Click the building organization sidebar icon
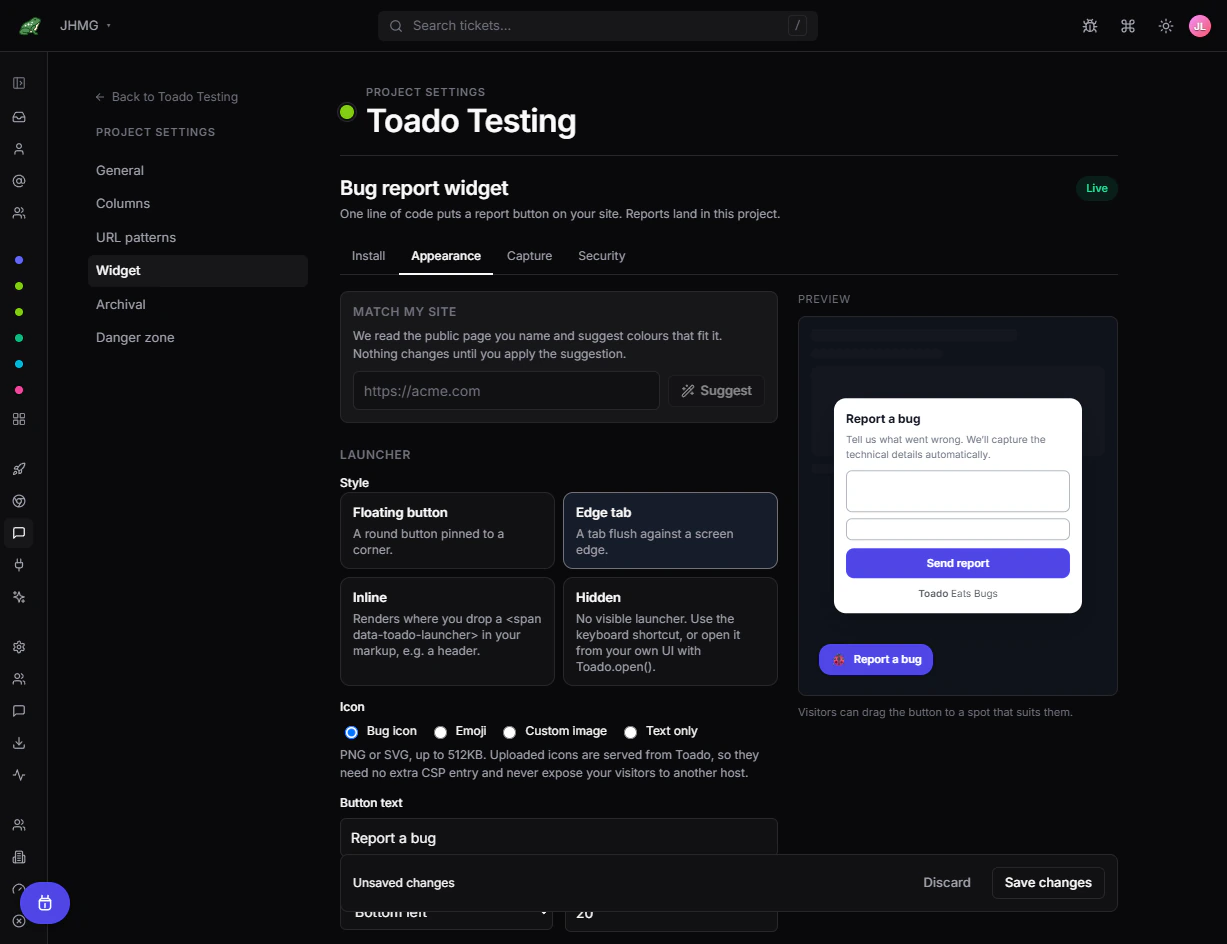Screen dimensions: 1227x944 click(x=19, y=857)
